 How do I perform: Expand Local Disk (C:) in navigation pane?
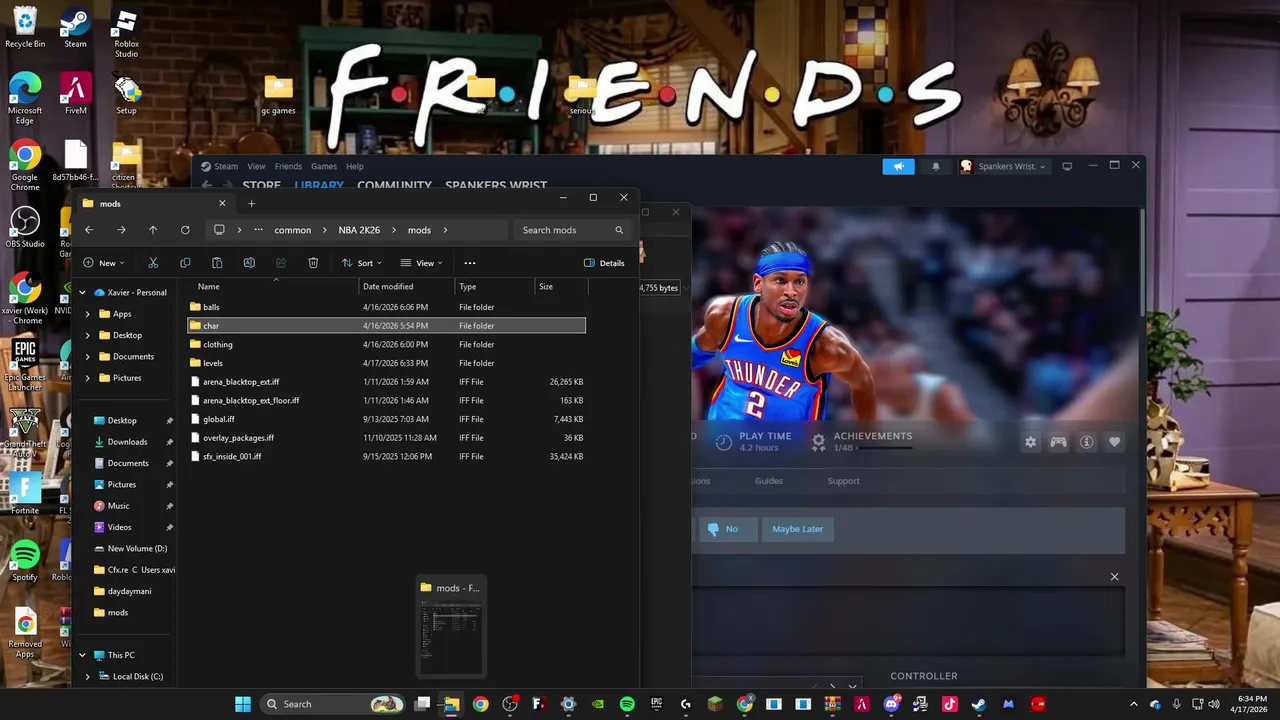pos(88,677)
